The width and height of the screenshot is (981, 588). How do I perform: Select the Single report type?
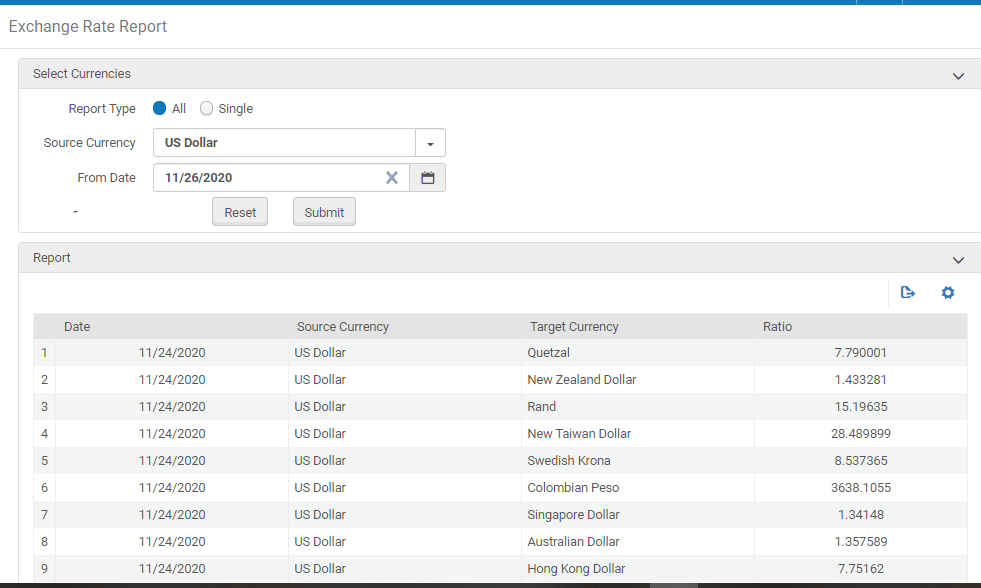tap(207, 109)
